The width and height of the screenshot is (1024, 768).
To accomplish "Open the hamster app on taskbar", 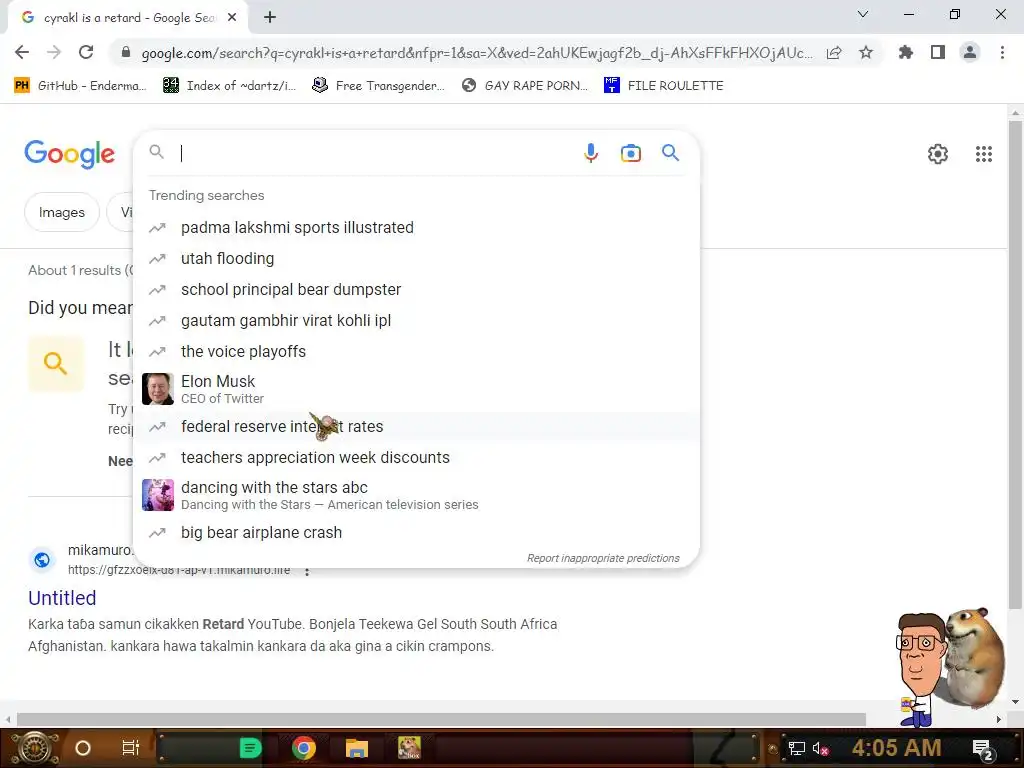I will click(409, 748).
